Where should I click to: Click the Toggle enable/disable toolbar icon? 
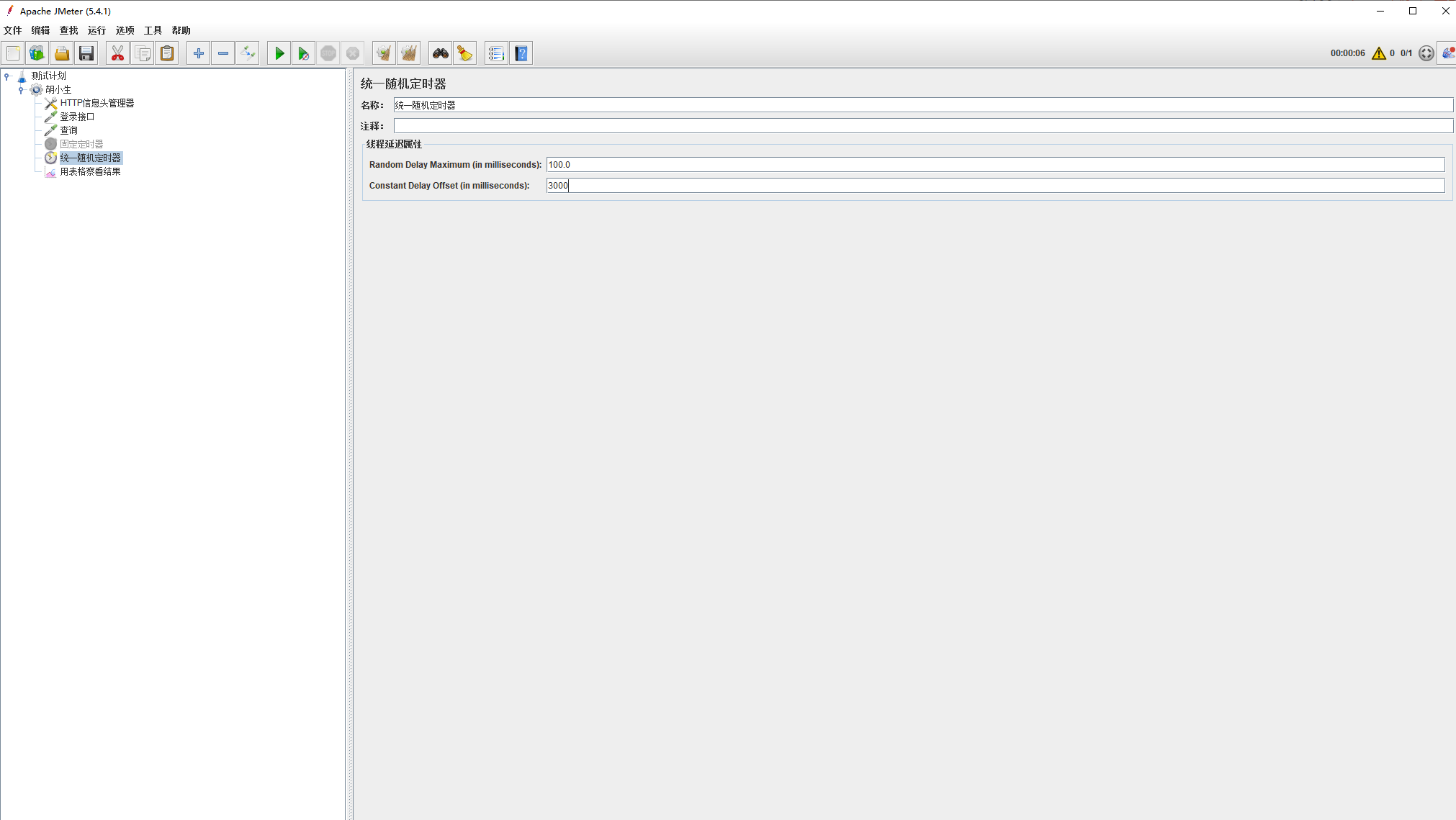(248, 53)
